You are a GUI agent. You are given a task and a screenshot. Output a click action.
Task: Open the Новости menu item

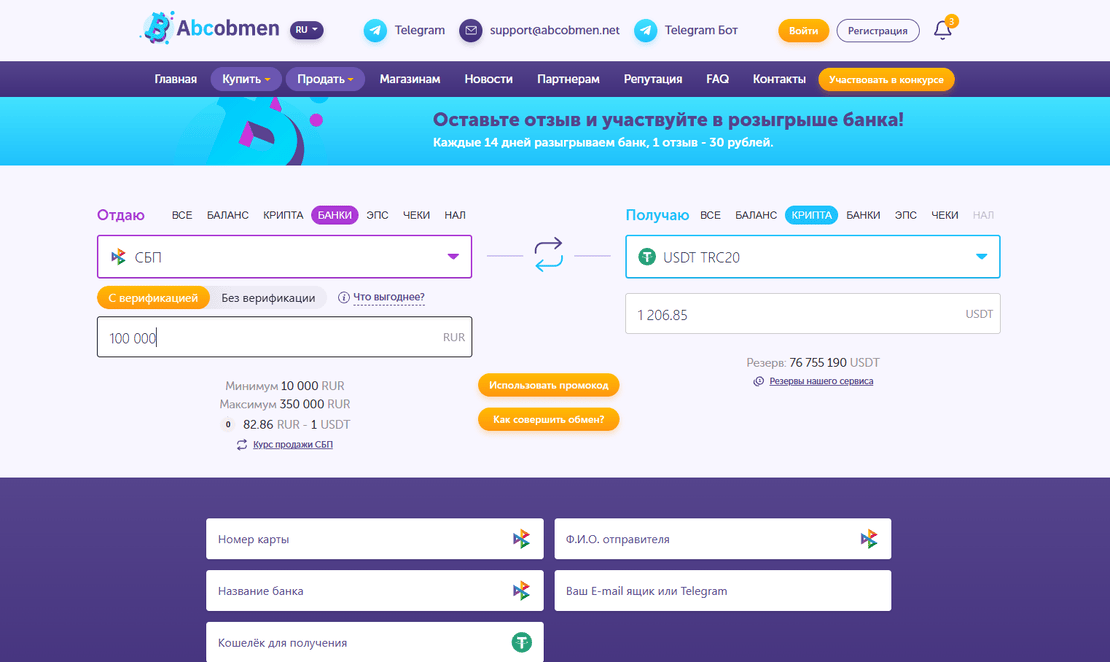click(x=488, y=79)
